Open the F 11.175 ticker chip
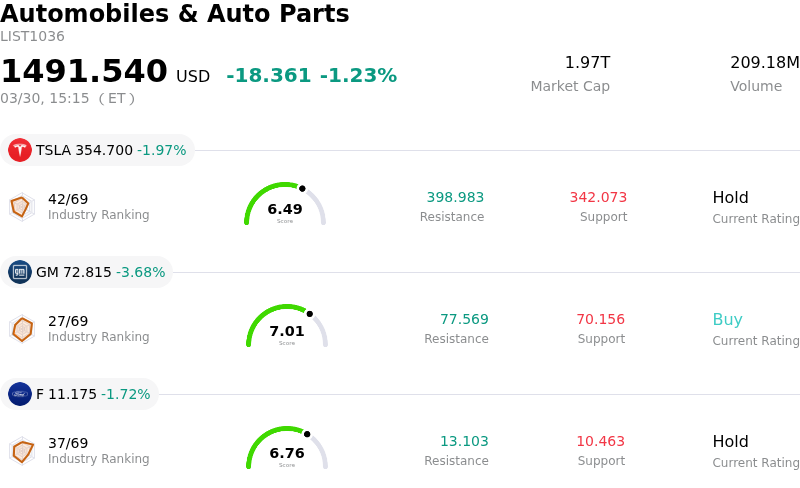Image resolution: width=800 pixels, height=488 pixels. (81, 394)
